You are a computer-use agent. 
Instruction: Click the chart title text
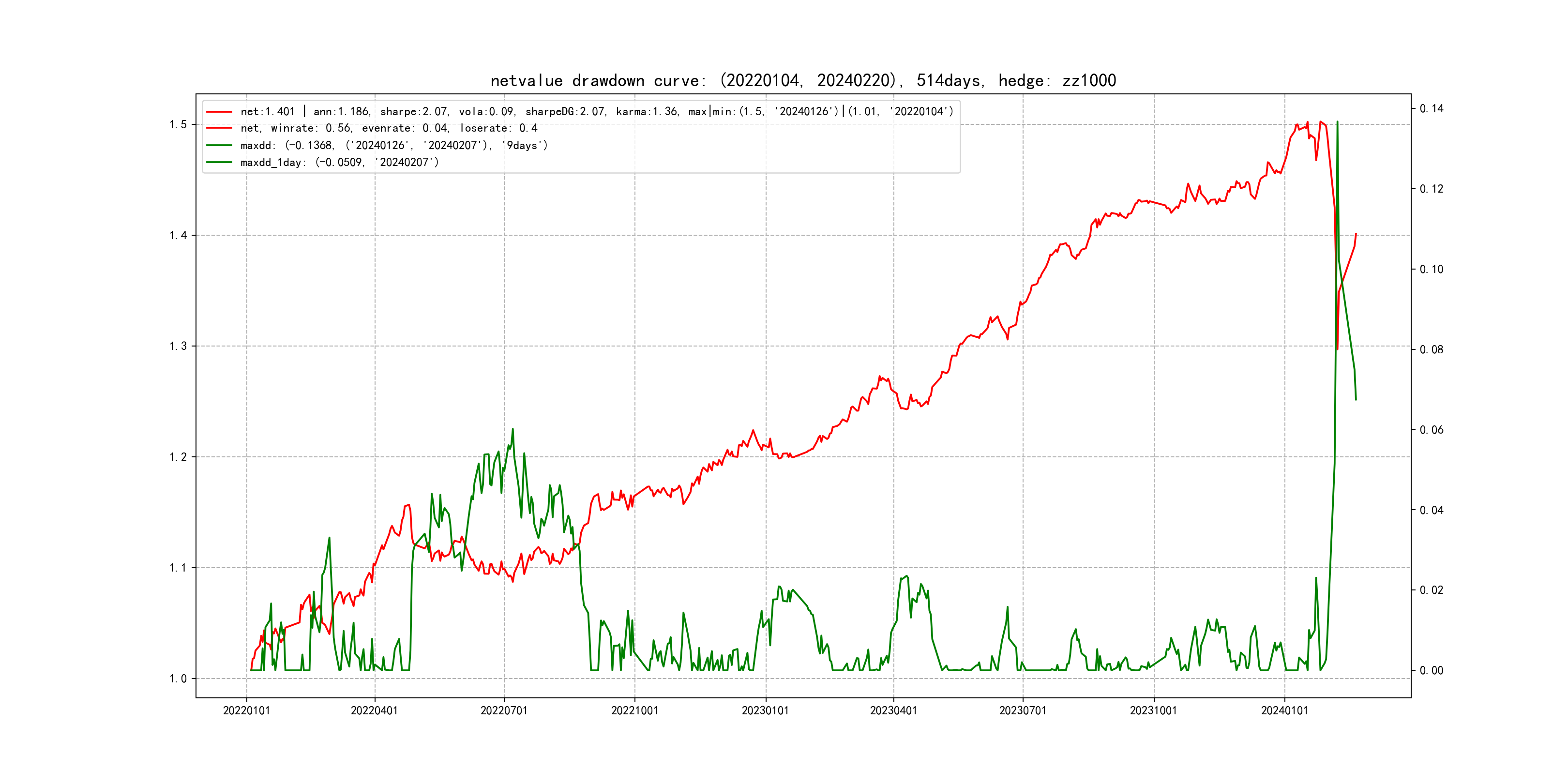pyautogui.click(x=803, y=81)
